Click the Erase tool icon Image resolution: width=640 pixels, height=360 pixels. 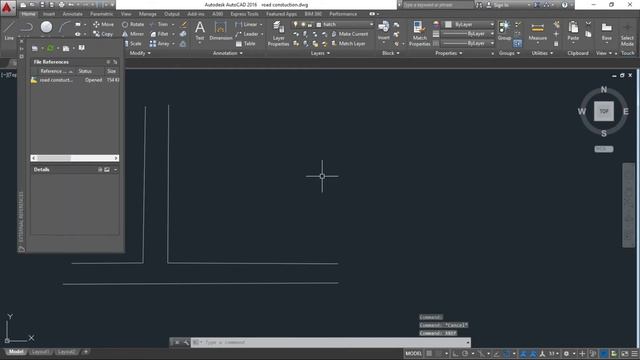184,24
